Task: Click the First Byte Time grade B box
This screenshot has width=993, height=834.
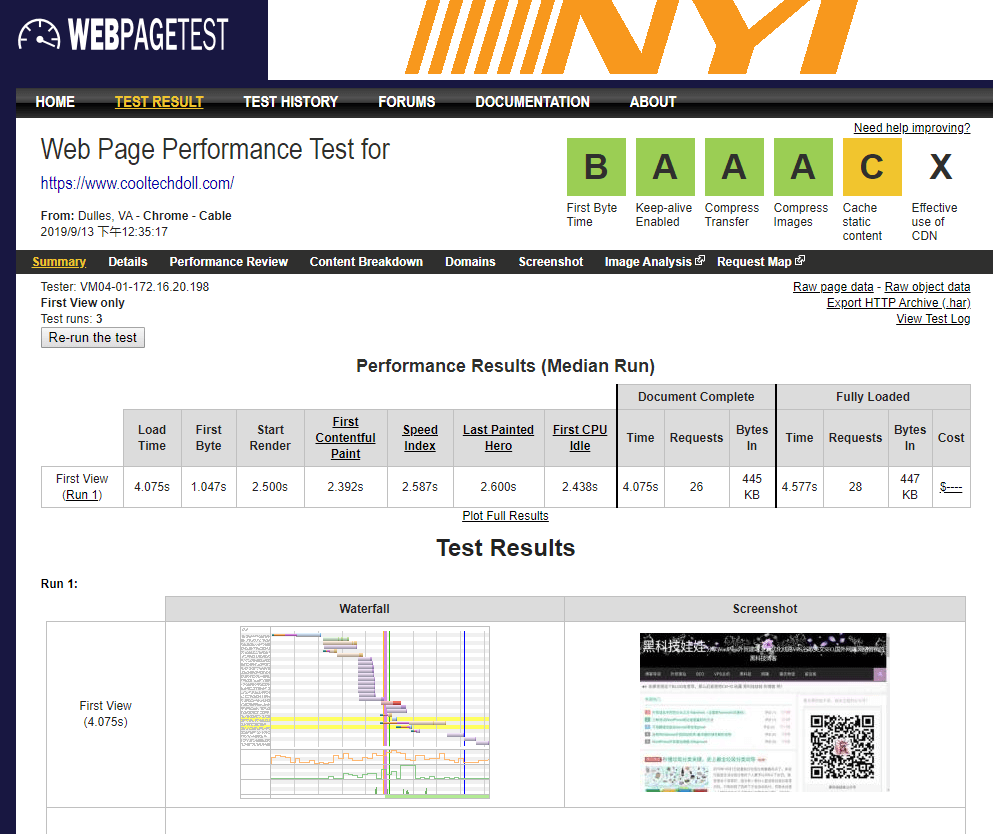Action: click(596, 167)
